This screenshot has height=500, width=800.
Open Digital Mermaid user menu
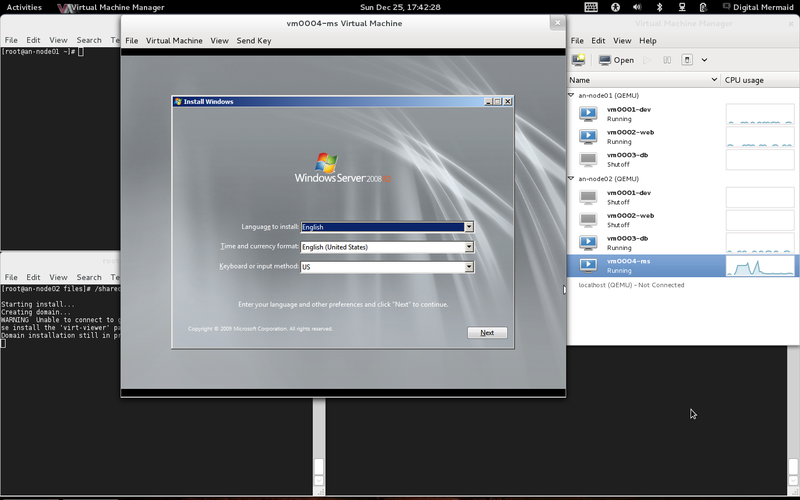point(758,7)
